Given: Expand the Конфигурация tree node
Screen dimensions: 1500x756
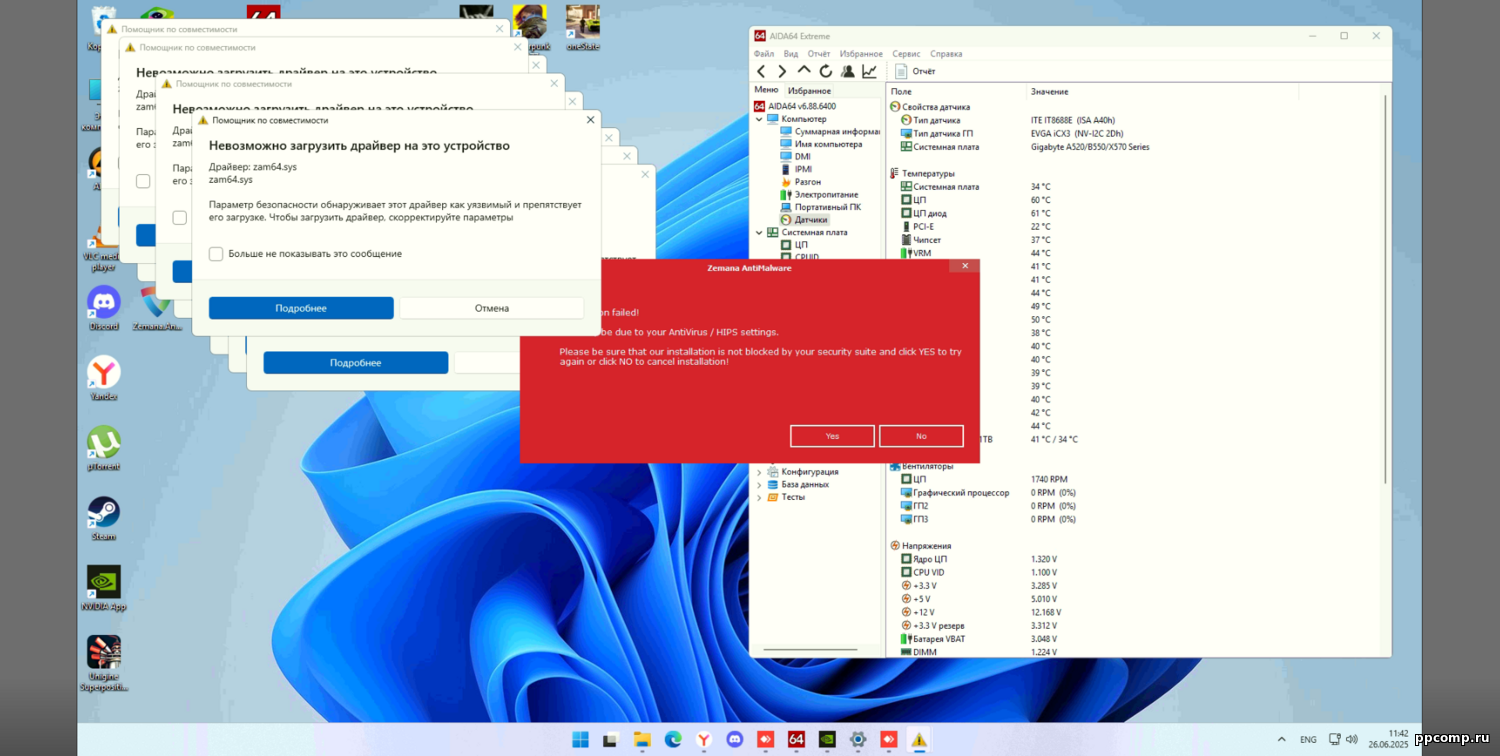Looking at the screenshot, I should [x=759, y=472].
